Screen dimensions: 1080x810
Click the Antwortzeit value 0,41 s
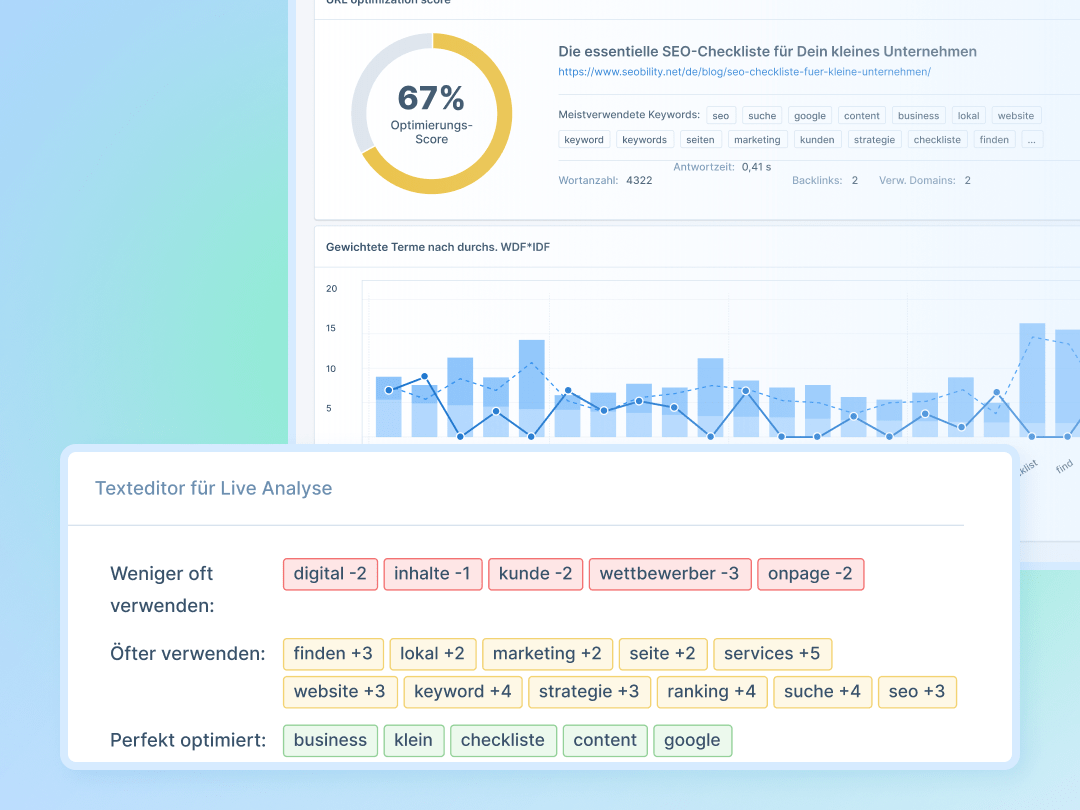click(756, 167)
